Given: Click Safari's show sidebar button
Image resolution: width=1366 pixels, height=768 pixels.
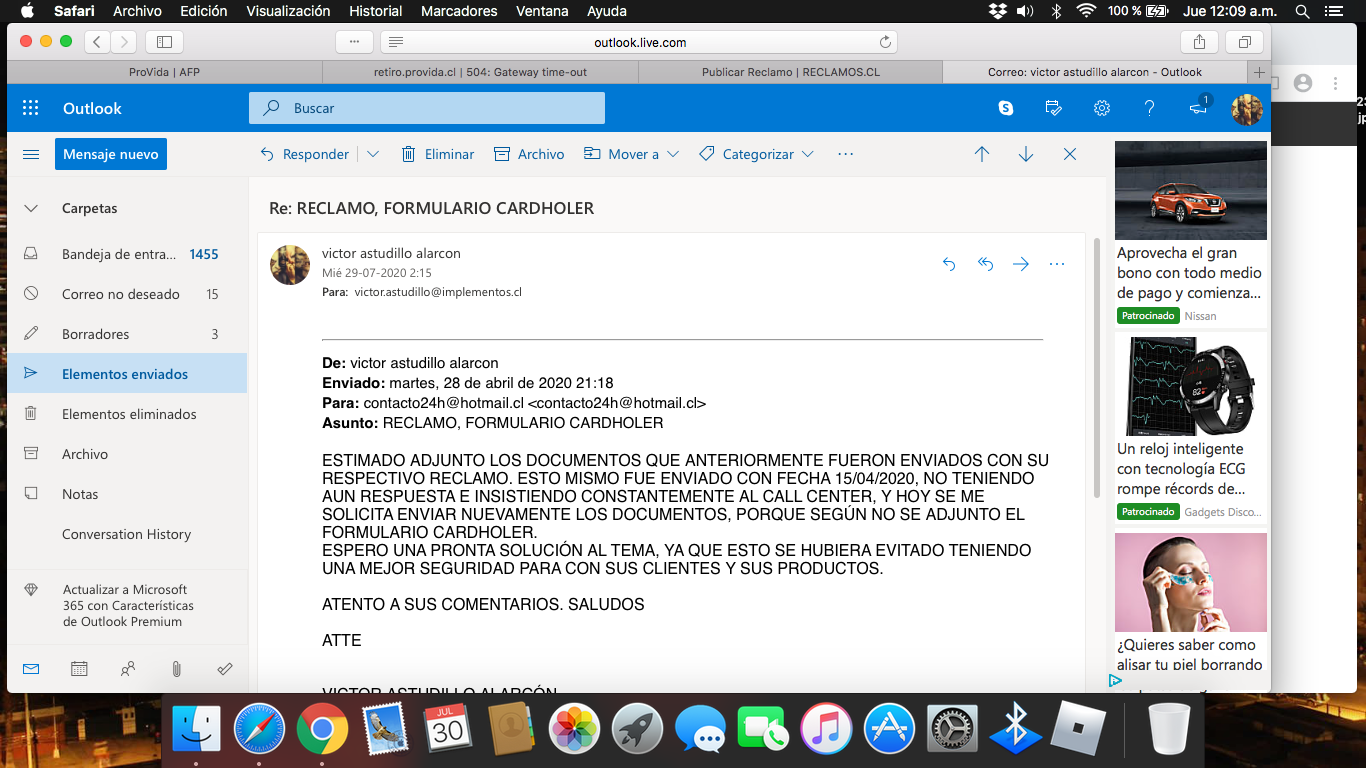Looking at the screenshot, I should point(165,42).
